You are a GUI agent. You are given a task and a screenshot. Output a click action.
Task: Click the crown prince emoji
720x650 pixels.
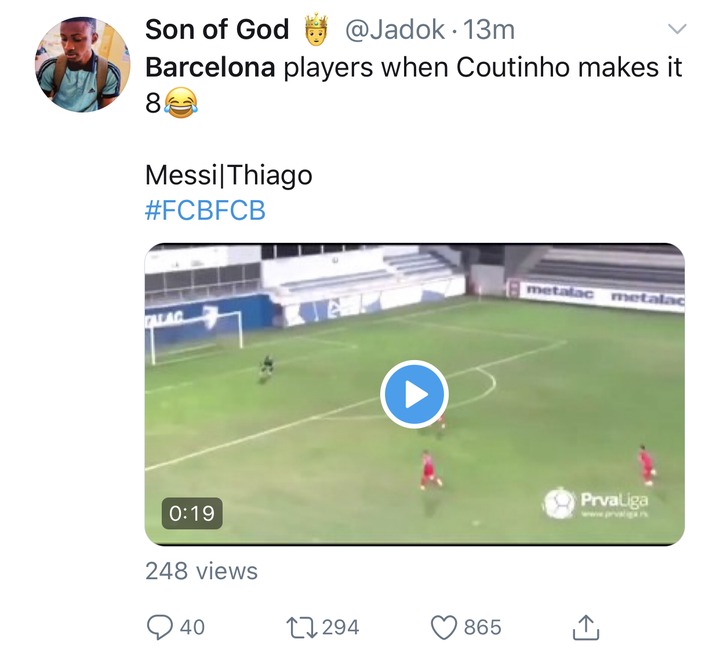[x=316, y=29]
